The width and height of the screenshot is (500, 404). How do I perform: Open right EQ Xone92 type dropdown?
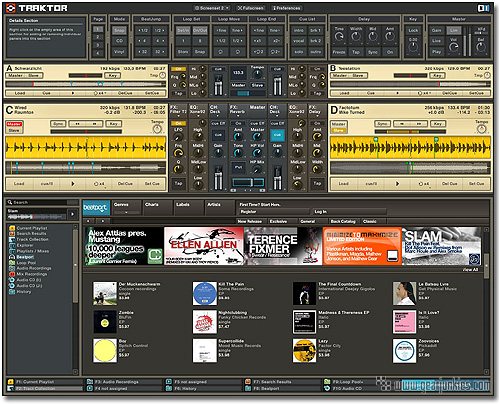click(x=297, y=110)
